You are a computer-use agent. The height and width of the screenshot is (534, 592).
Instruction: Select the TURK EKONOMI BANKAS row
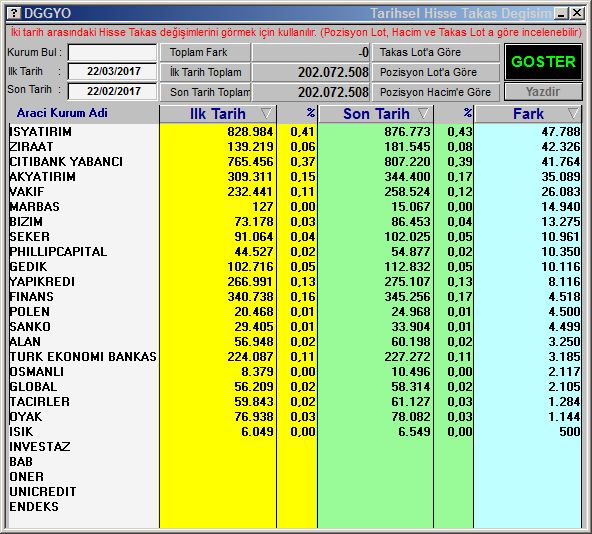[295, 357]
